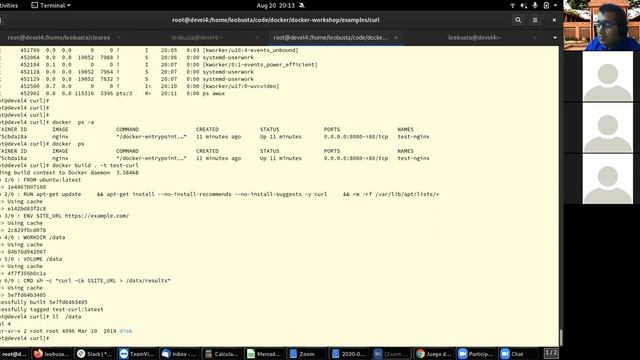Open Zoom Particip... taskbar item
The width and height of the screenshot is (640, 360).
pos(476,354)
